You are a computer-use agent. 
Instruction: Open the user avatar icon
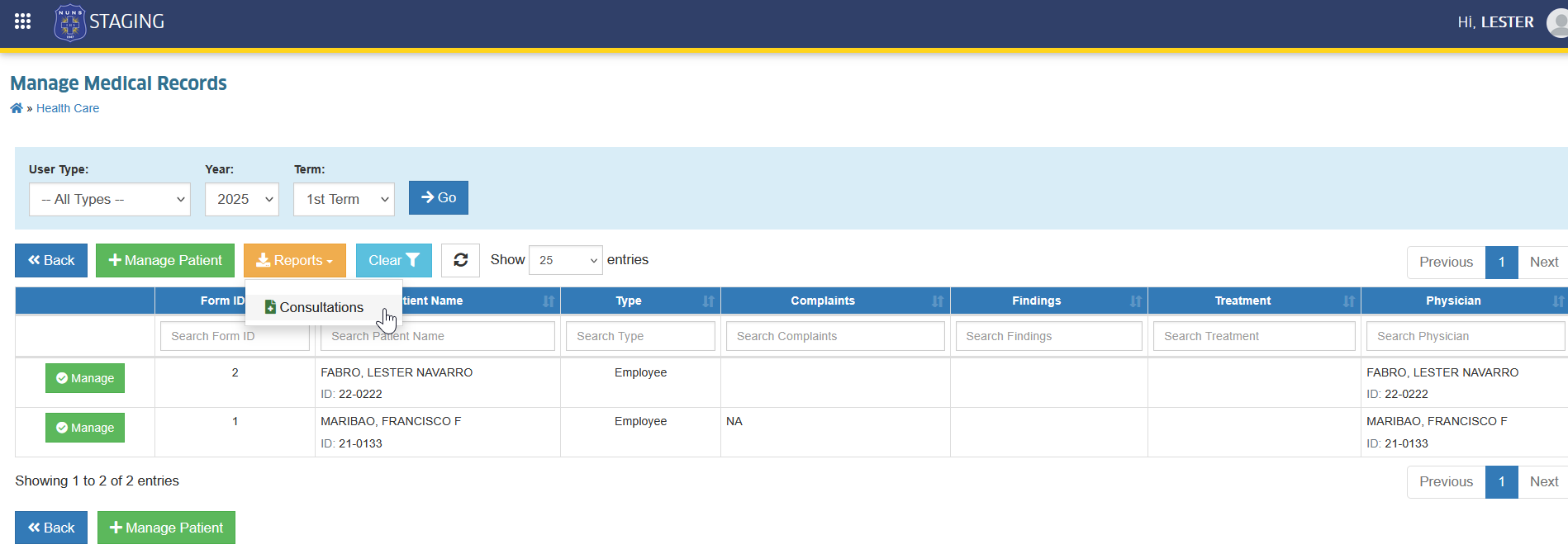point(1557,22)
